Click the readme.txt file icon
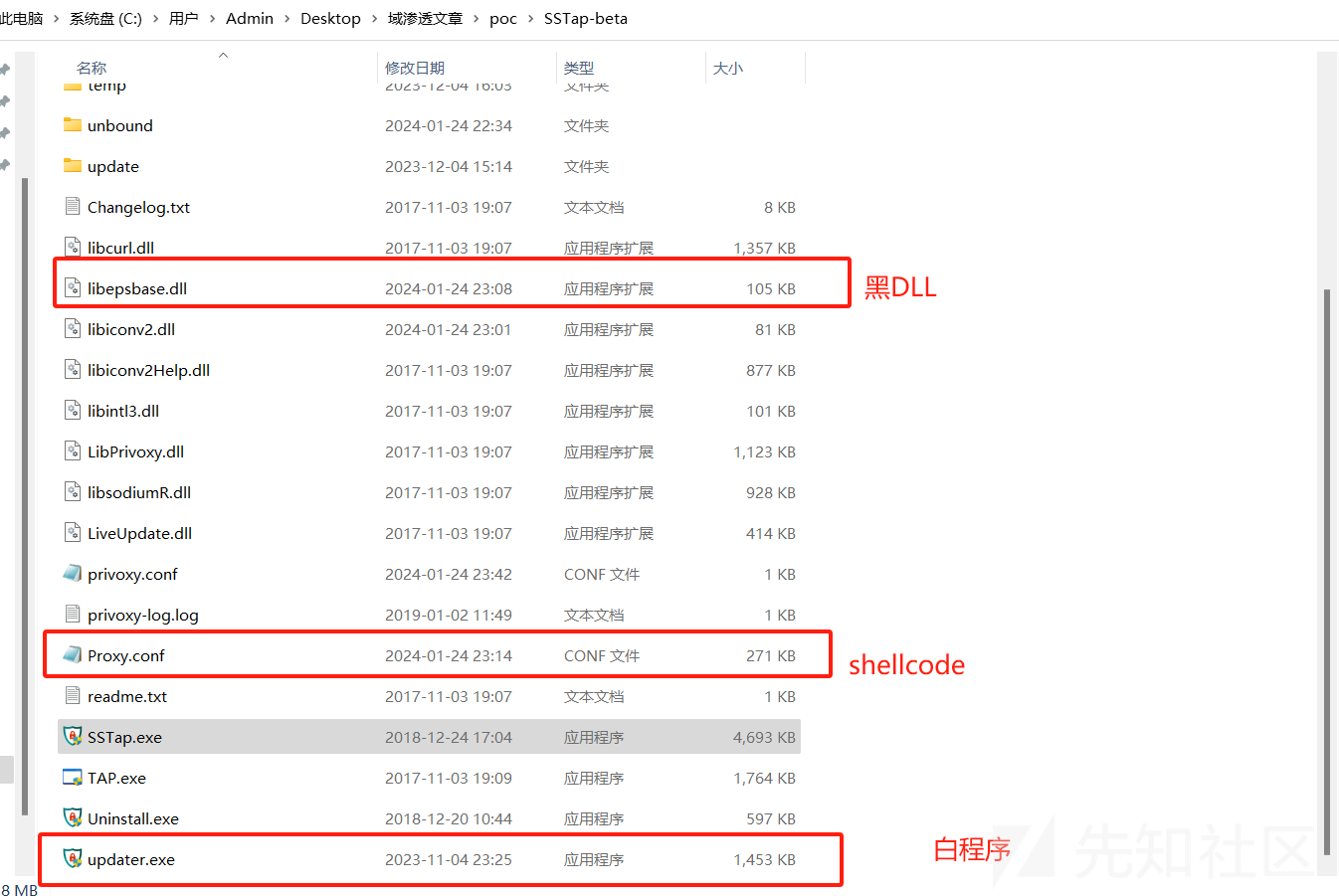 [72, 696]
